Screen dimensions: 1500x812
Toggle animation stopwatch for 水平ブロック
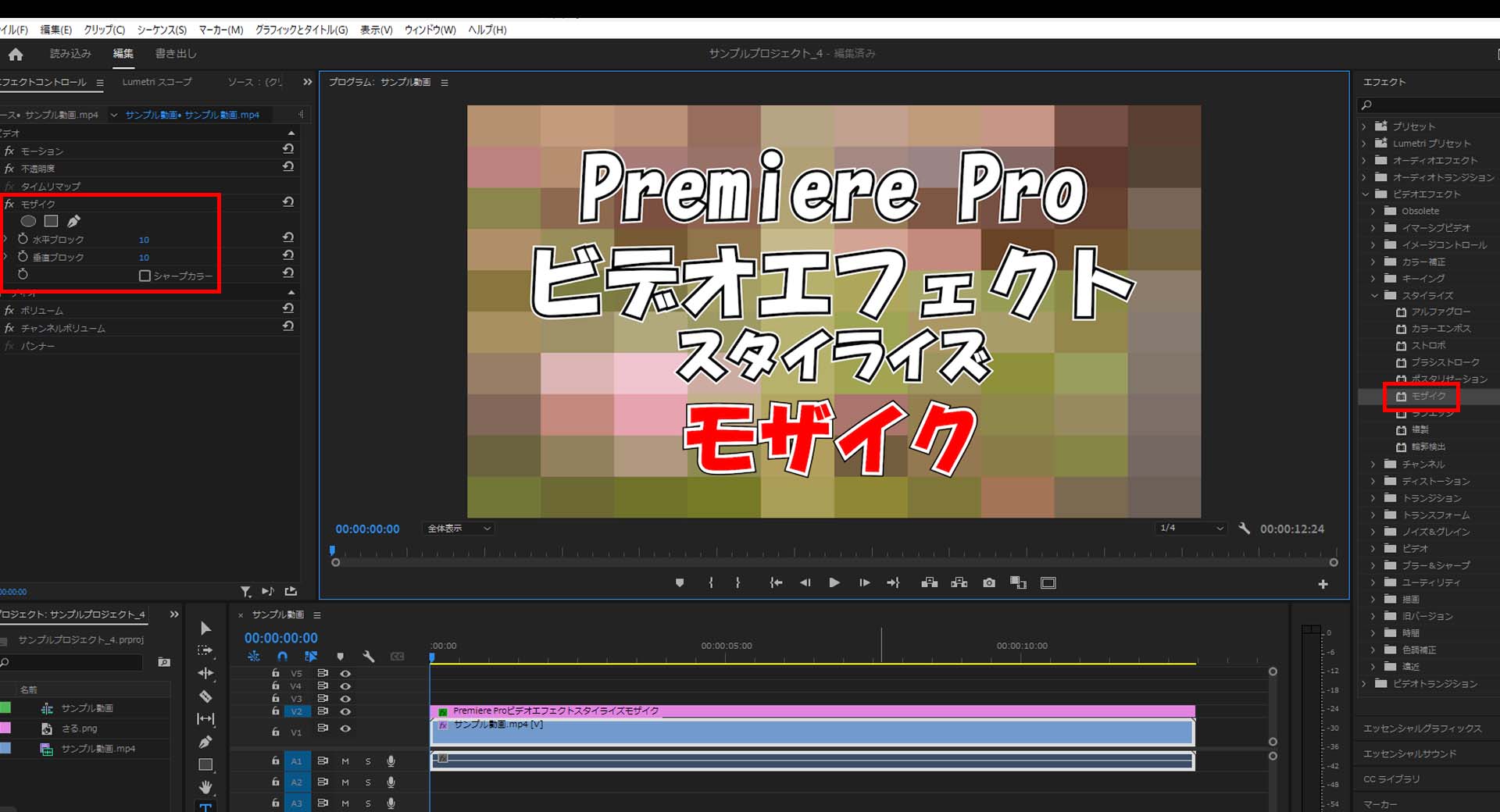pos(23,239)
